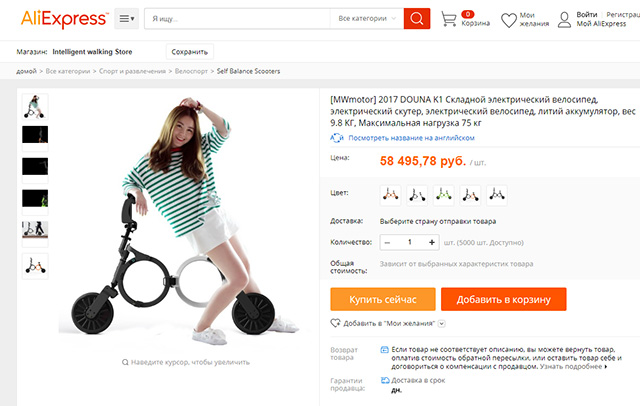The height and width of the screenshot is (406, 640).
Task: Increase quantity with the plus button
Action: [x=432, y=242]
